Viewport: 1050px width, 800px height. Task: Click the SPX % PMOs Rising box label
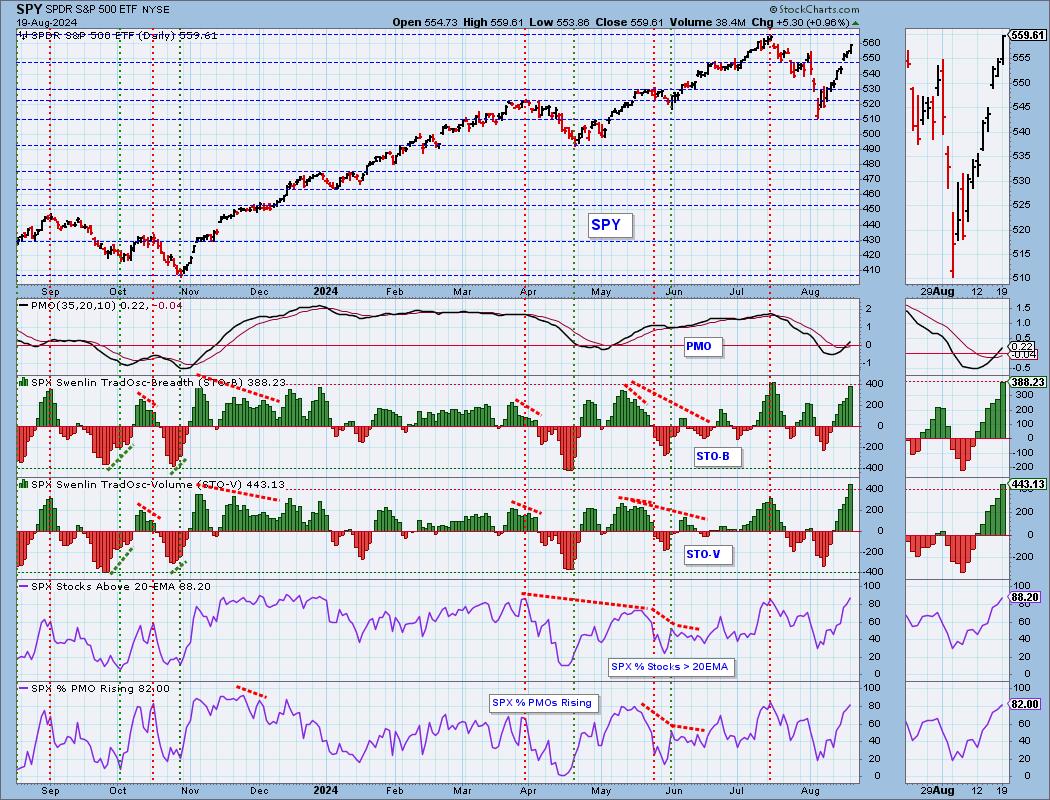point(542,704)
